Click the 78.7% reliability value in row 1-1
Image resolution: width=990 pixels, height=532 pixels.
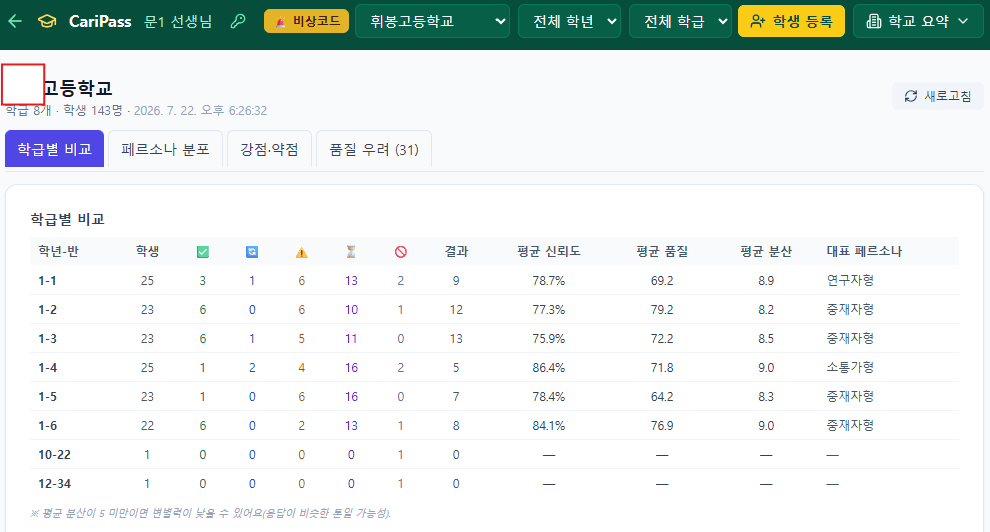(549, 281)
